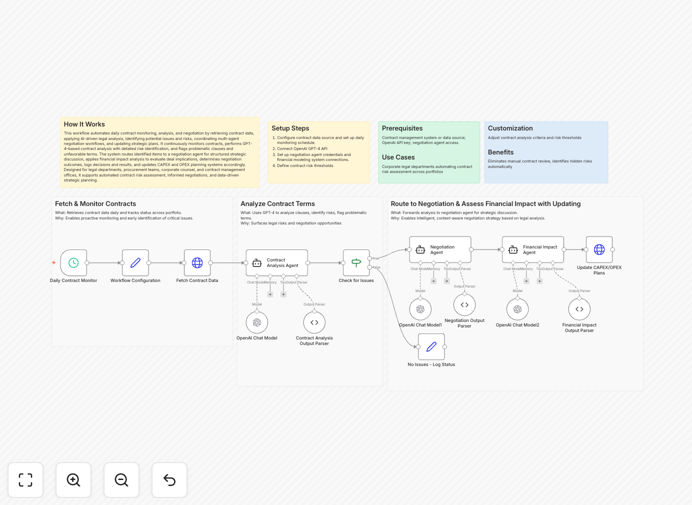692x505 pixels.
Task: Select the OpenAI Chat Model node
Action: [257, 322]
